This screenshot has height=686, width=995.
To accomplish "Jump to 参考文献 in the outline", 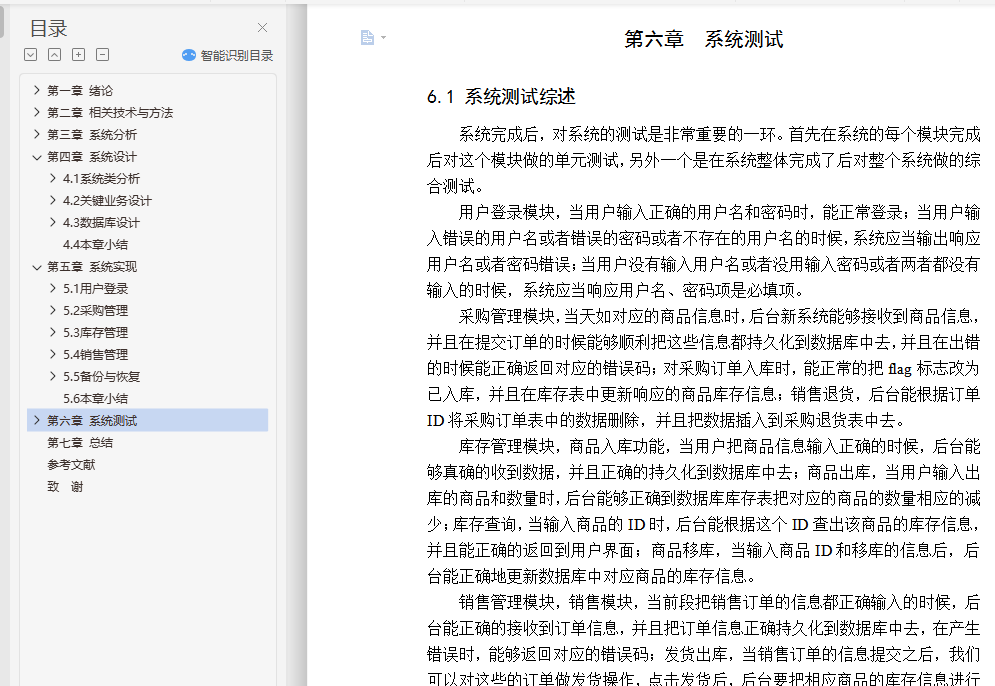I will (x=71, y=465).
